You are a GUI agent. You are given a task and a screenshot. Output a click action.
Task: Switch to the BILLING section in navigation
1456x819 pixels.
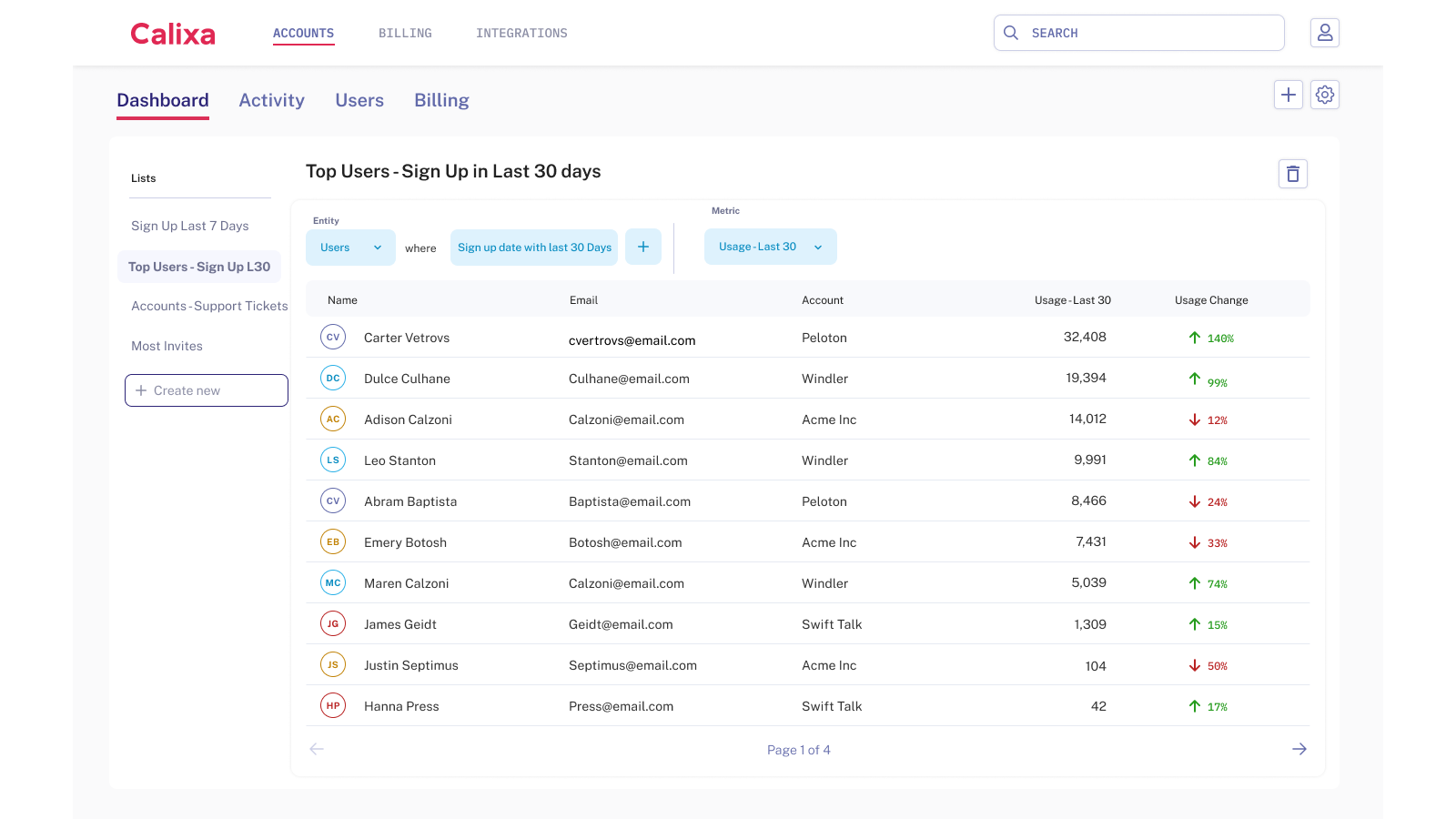(x=405, y=33)
